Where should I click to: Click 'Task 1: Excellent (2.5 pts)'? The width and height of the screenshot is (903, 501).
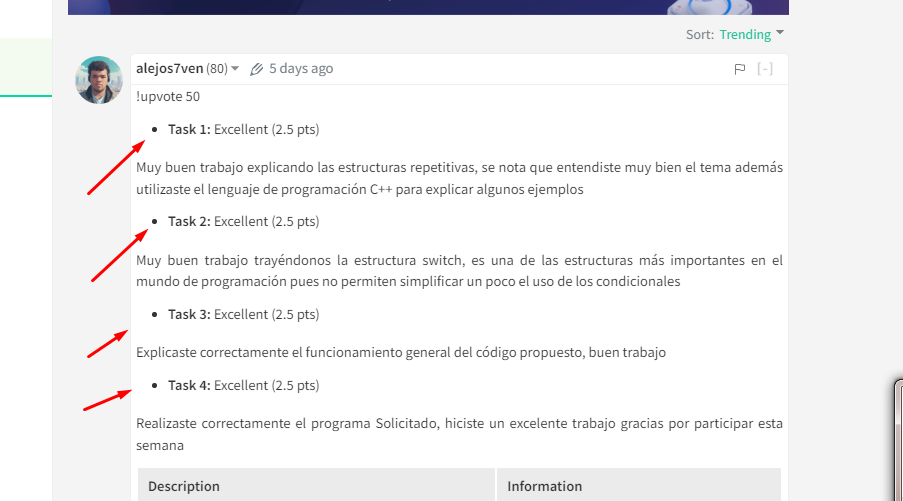pyautogui.click(x=244, y=129)
